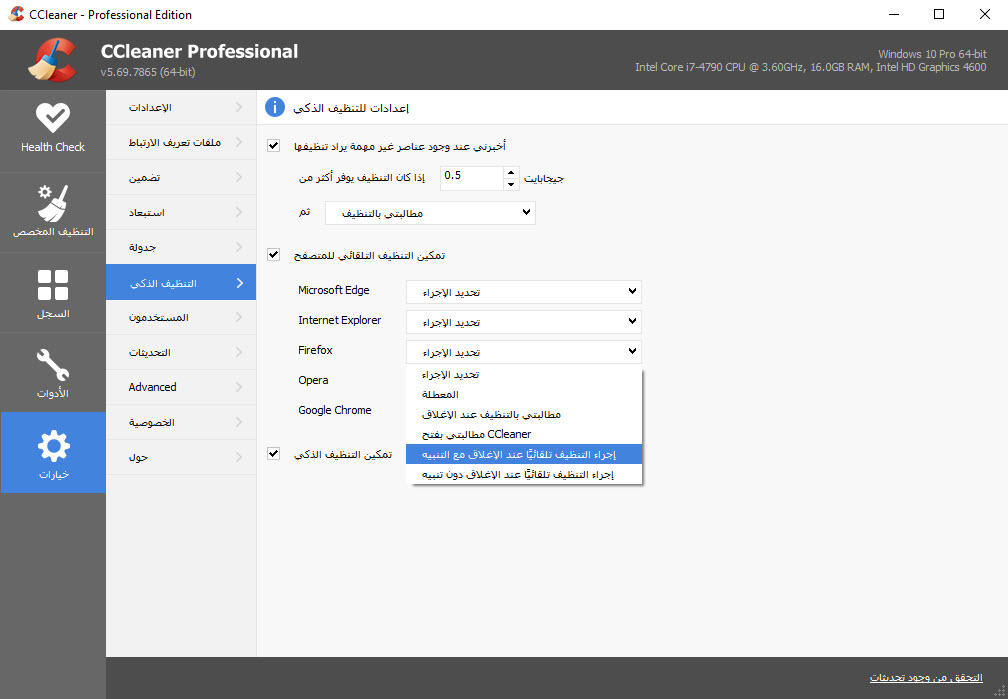Click the window resize grip corner
Image resolution: width=1008 pixels, height=699 pixels.
click(1000, 691)
